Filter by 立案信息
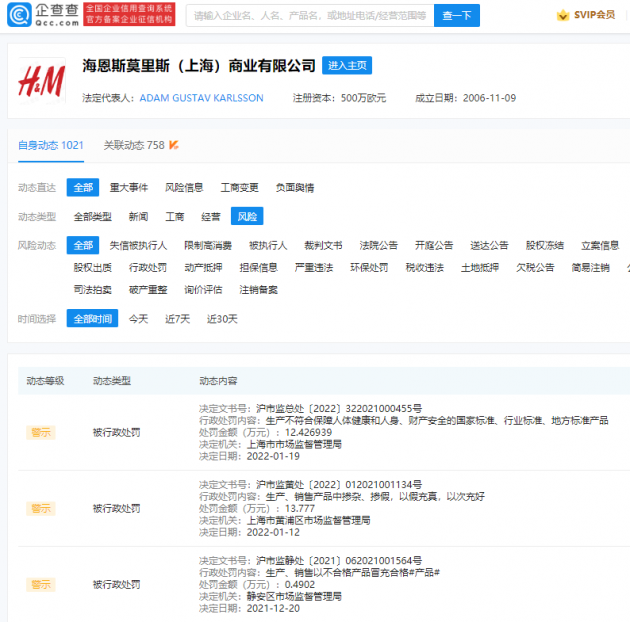Viewport: 630px width, 622px height. (x=600, y=246)
